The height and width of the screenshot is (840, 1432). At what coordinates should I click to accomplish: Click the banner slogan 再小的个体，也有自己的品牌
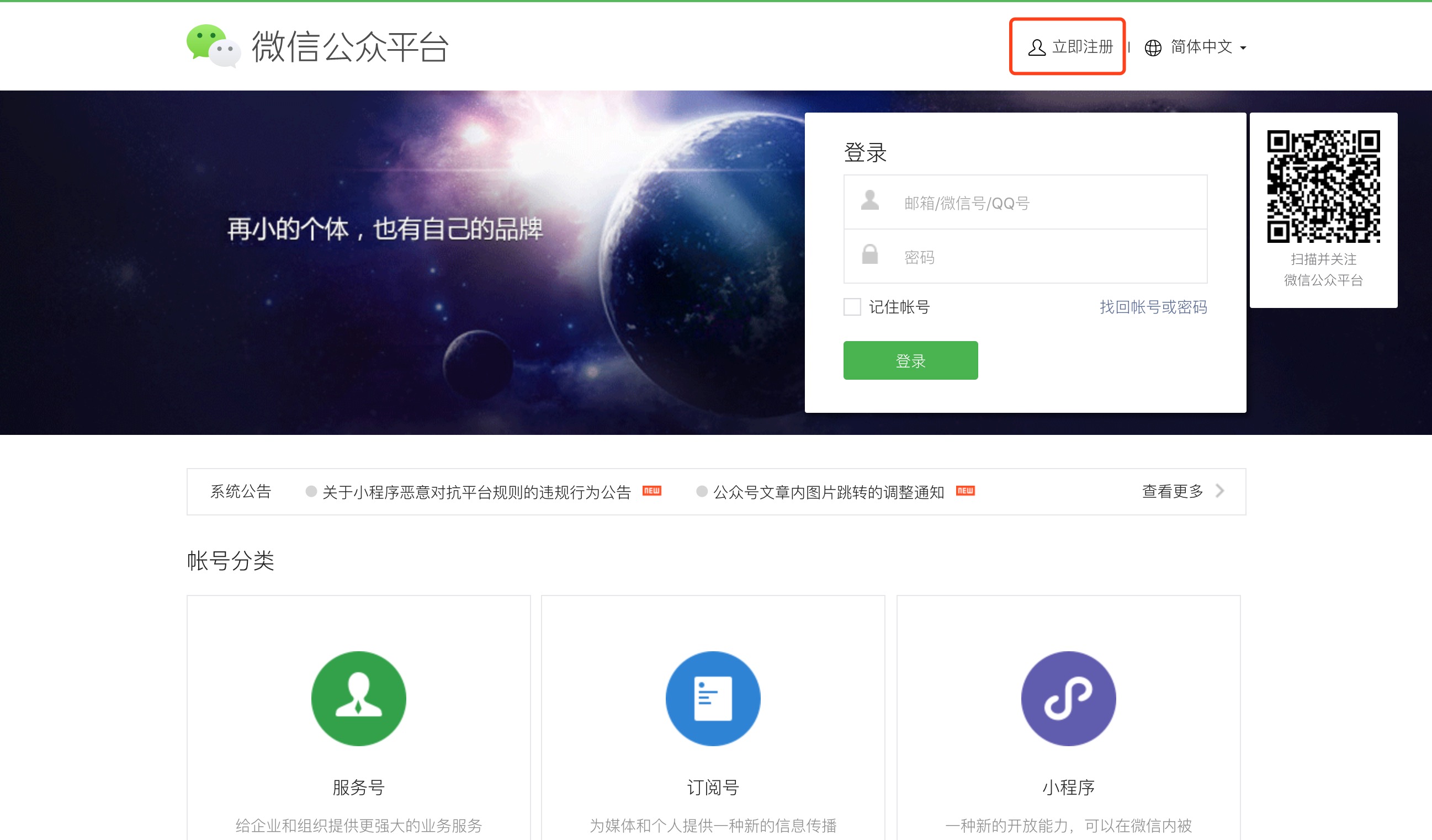(385, 230)
